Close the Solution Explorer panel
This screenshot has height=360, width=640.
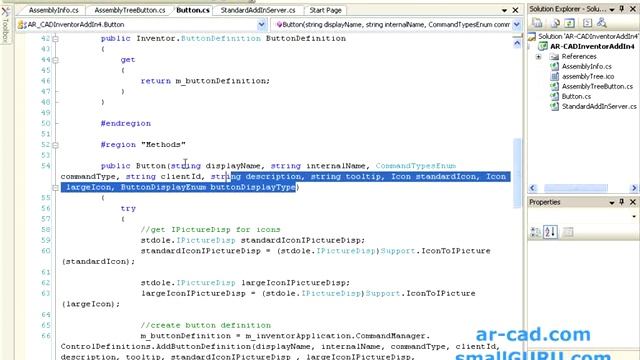[x=633, y=9]
